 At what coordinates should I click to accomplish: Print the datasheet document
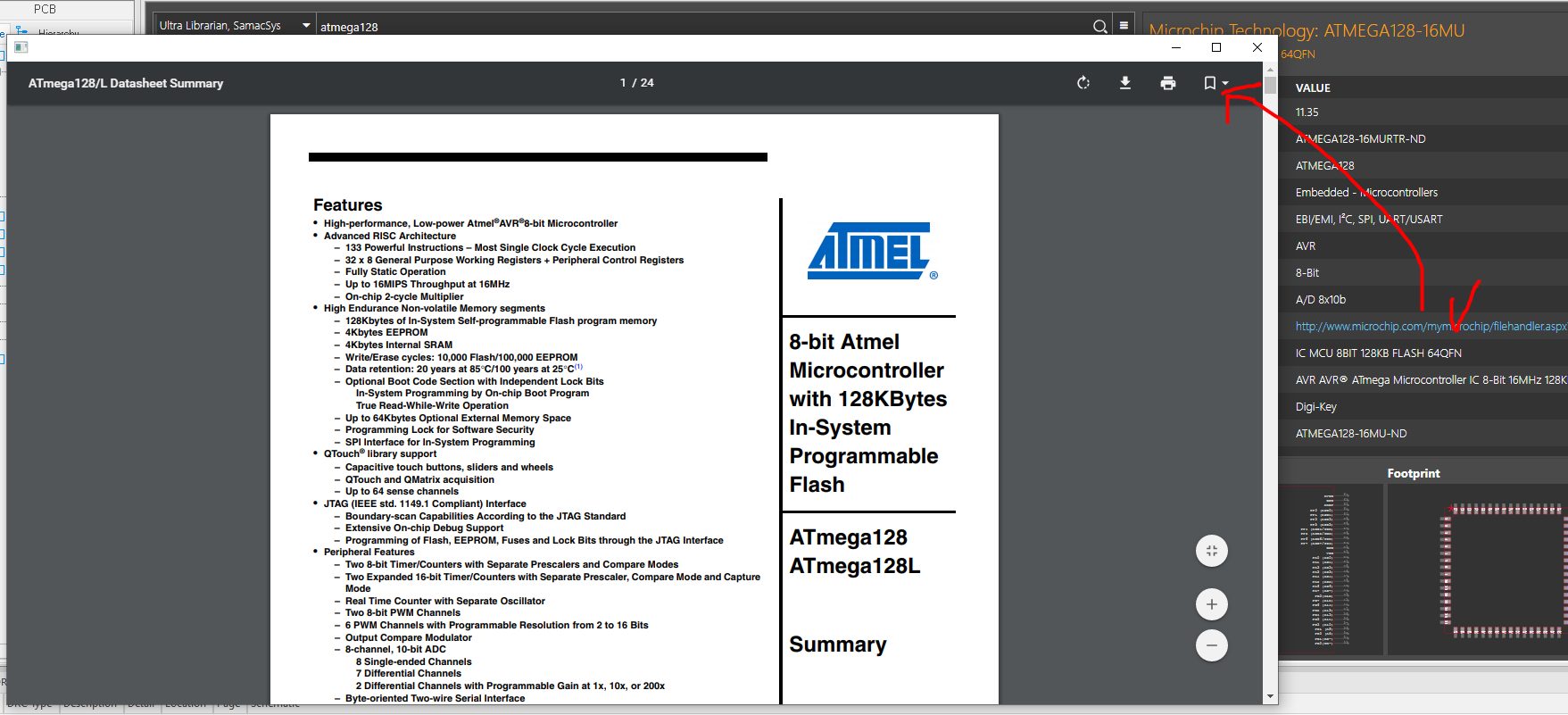click(1168, 83)
